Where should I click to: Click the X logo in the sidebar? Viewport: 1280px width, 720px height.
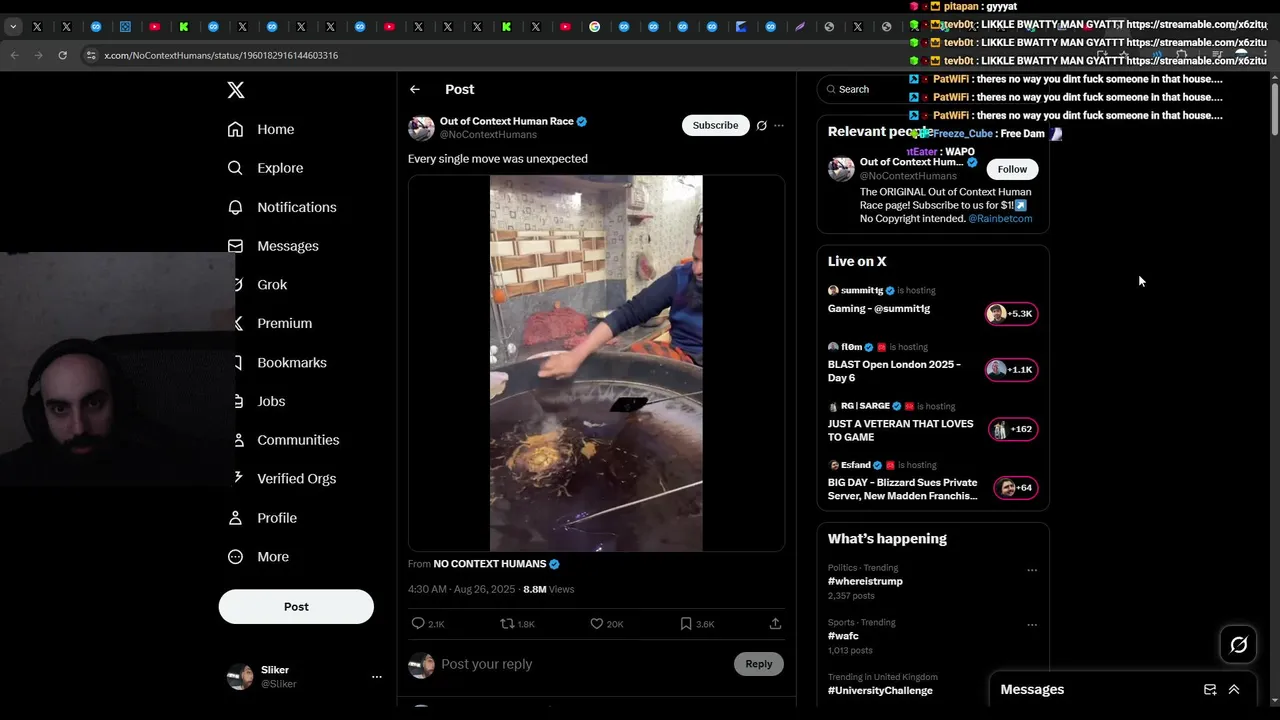coord(236,90)
